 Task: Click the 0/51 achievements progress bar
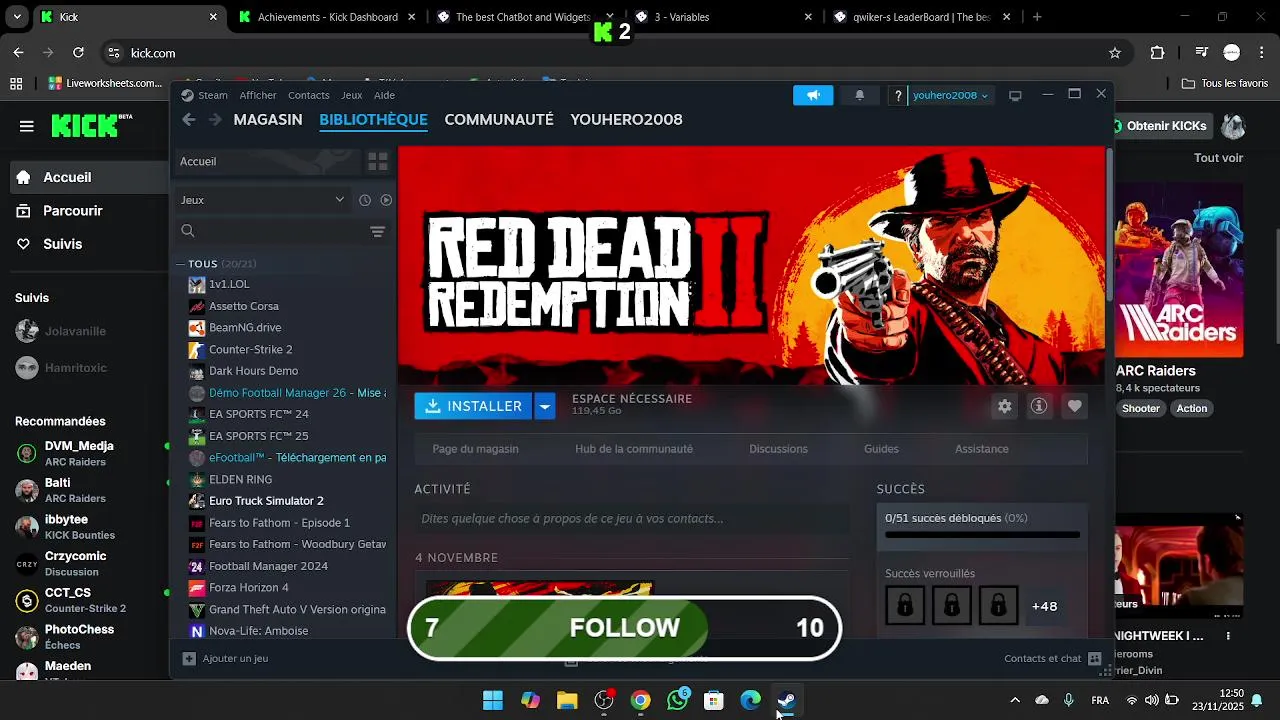pyautogui.click(x=982, y=535)
